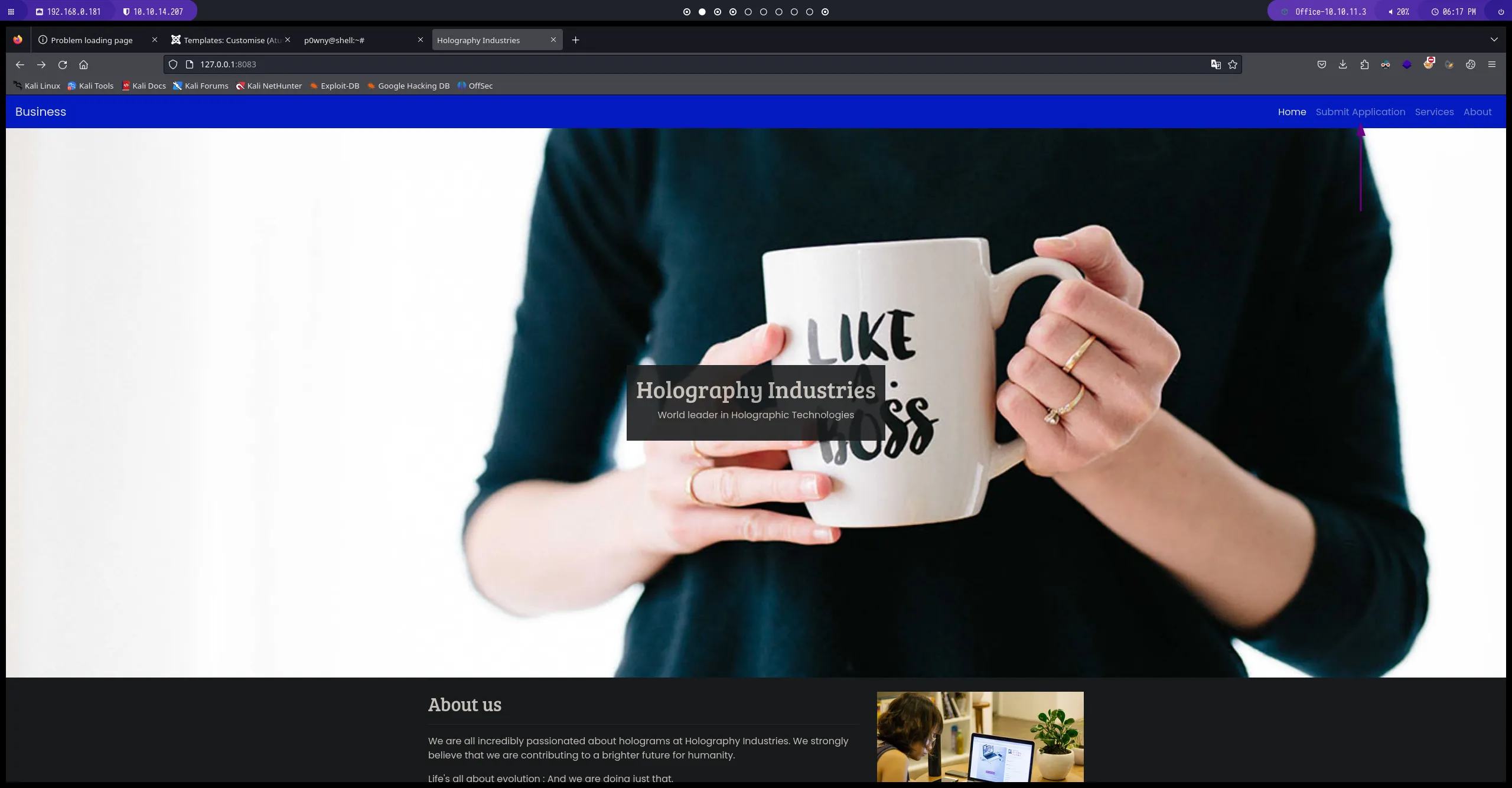Select the second workspace dot in top bar

[702, 12]
